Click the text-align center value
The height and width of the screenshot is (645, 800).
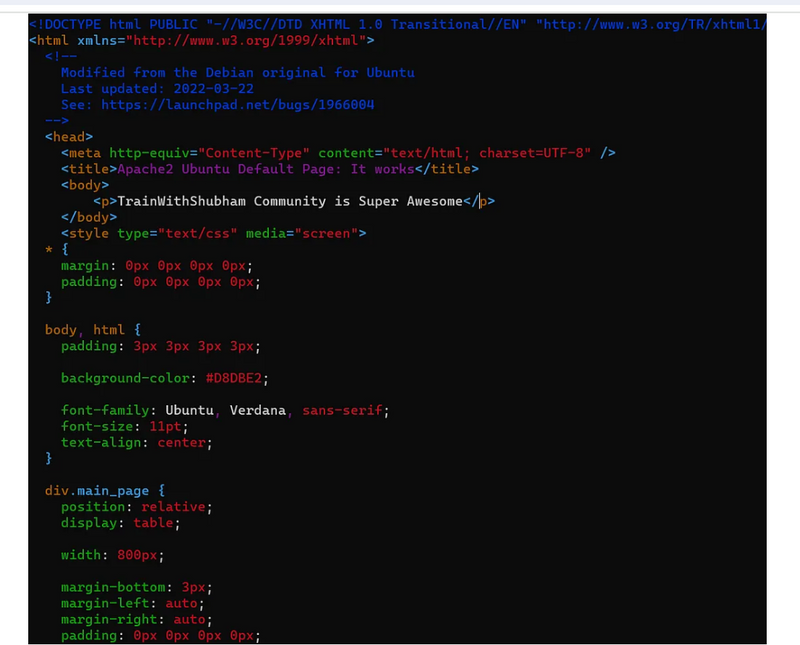(x=181, y=442)
